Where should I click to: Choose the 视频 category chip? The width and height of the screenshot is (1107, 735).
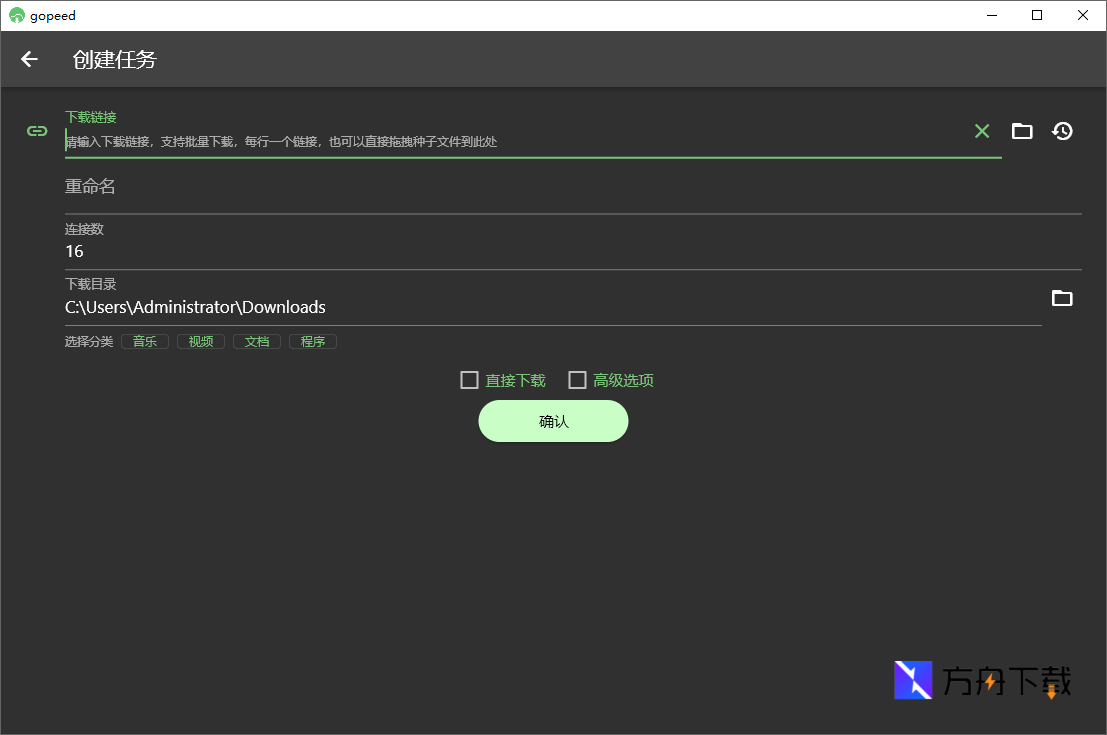click(201, 342)
